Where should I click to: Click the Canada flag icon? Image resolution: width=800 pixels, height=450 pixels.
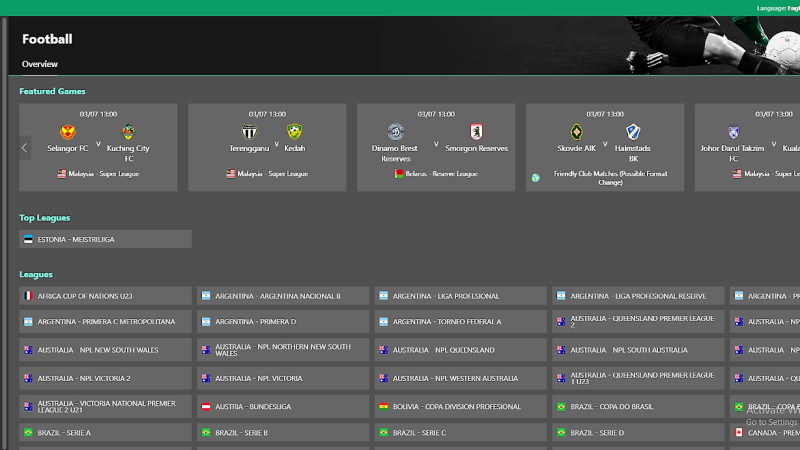pos(738,433)
